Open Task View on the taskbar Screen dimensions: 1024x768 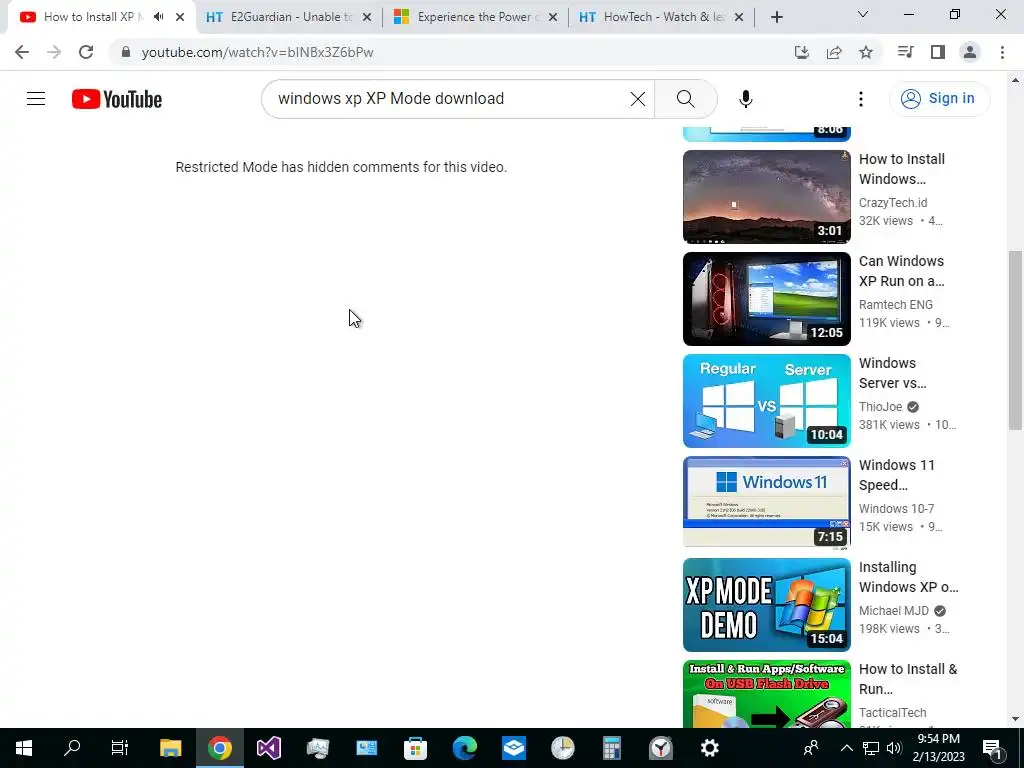(x=120, y=748)
